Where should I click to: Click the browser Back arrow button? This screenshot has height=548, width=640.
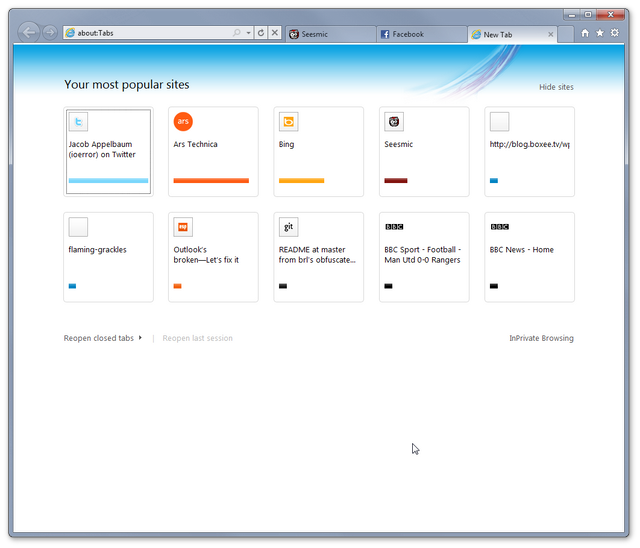pos(29,32)
